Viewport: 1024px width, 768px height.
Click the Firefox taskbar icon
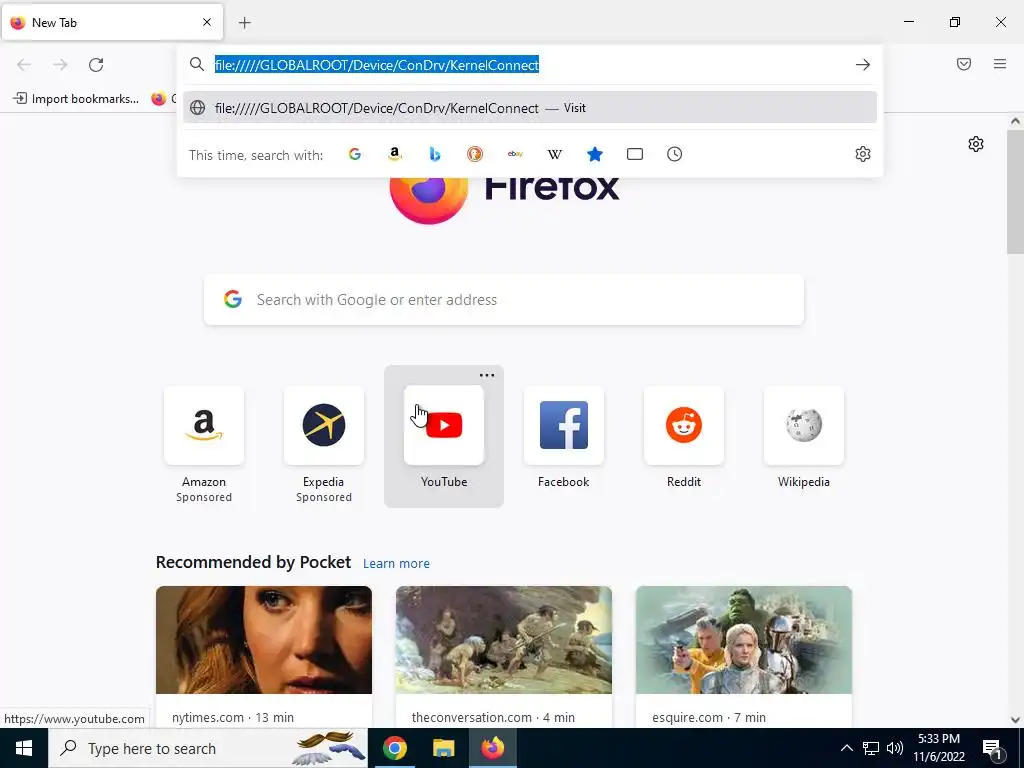(492, 748)
